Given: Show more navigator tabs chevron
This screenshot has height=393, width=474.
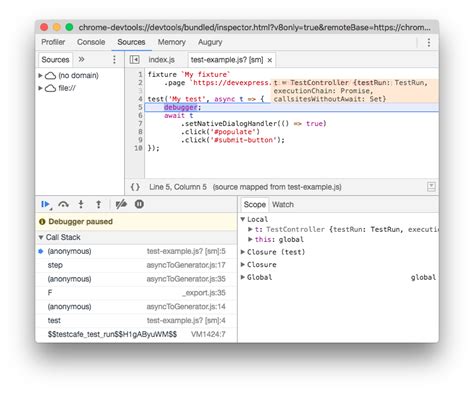Looking at the screenshot, I should tap(81, 59).
